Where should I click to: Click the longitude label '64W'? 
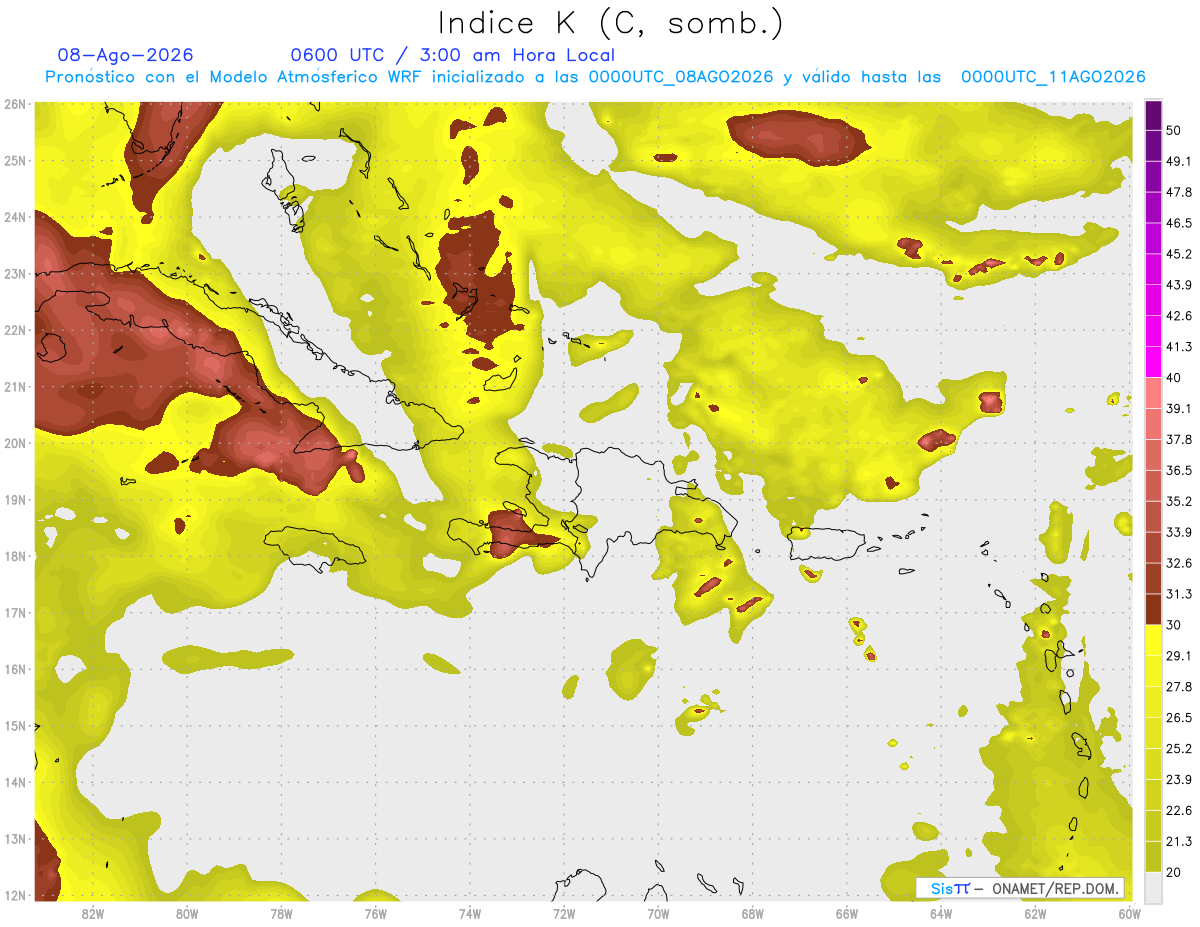pyautogui.click(x=941, y=914)
